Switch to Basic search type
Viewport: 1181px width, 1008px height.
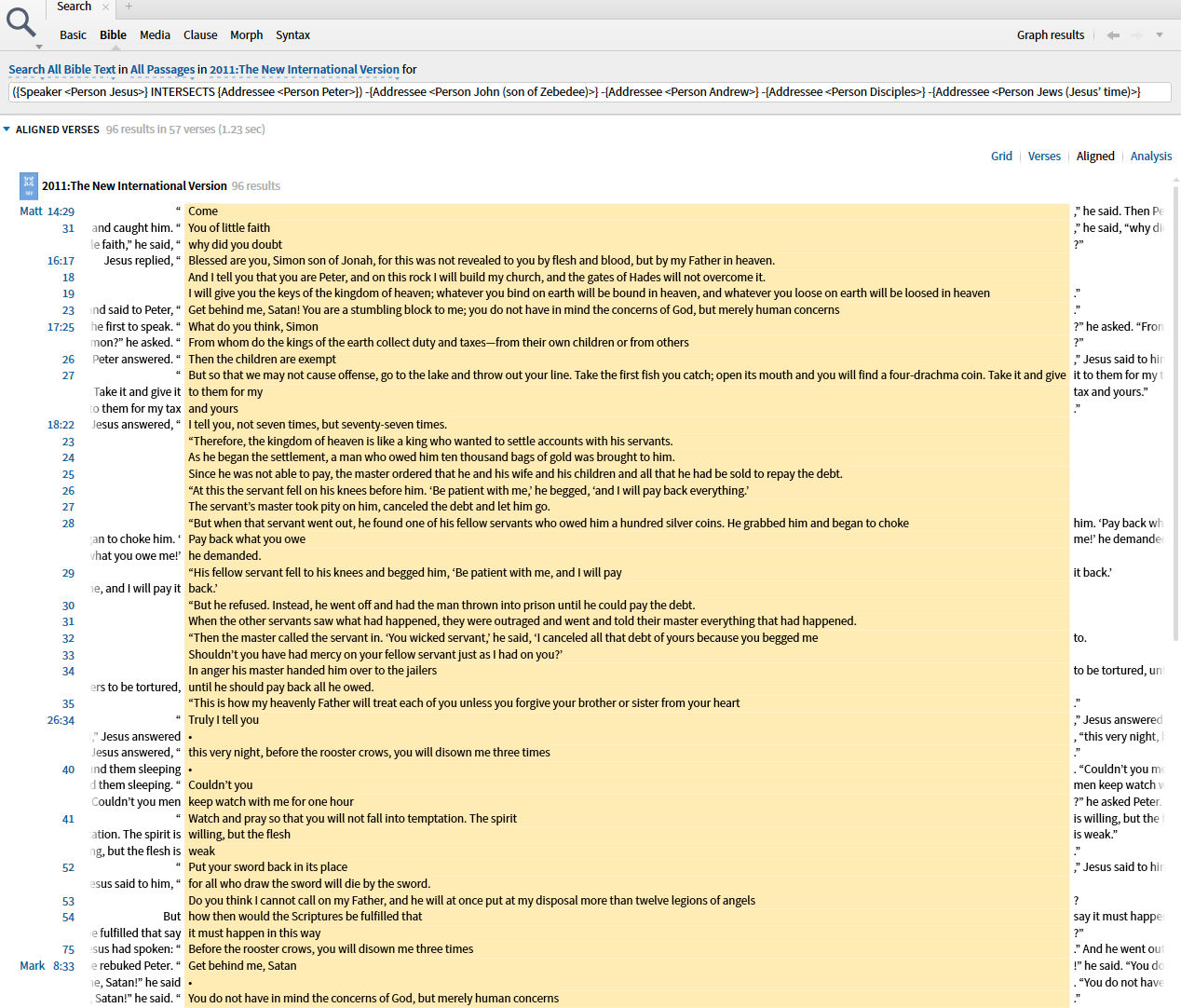[73, 34]
